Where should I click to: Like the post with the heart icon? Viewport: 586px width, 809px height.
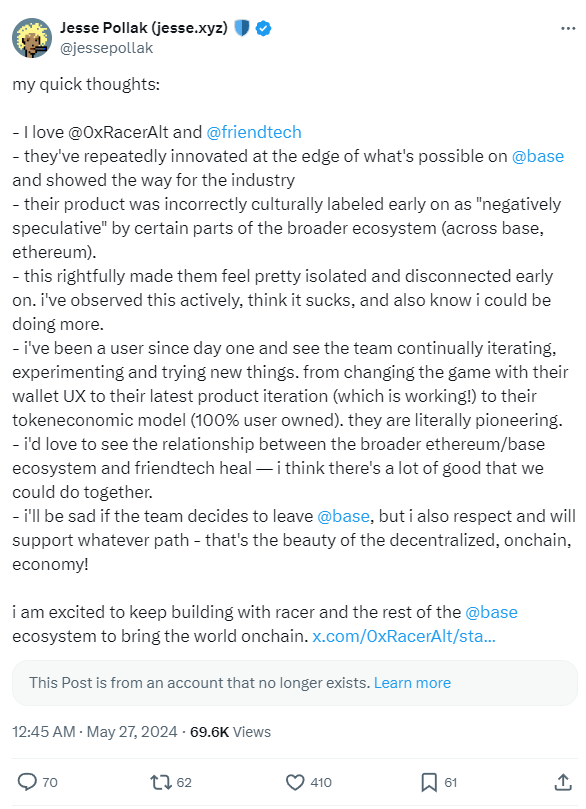click(x=295, y=782)
